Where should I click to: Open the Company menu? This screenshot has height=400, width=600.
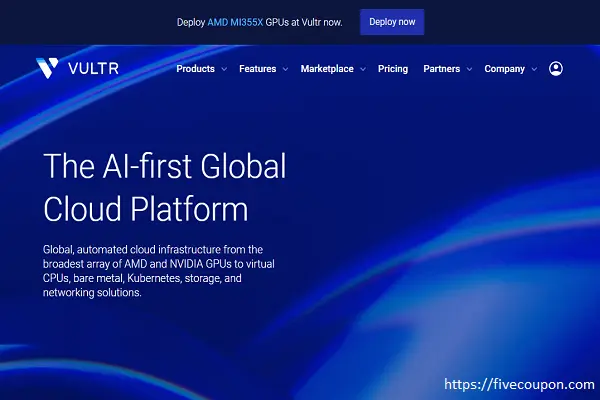505,69
